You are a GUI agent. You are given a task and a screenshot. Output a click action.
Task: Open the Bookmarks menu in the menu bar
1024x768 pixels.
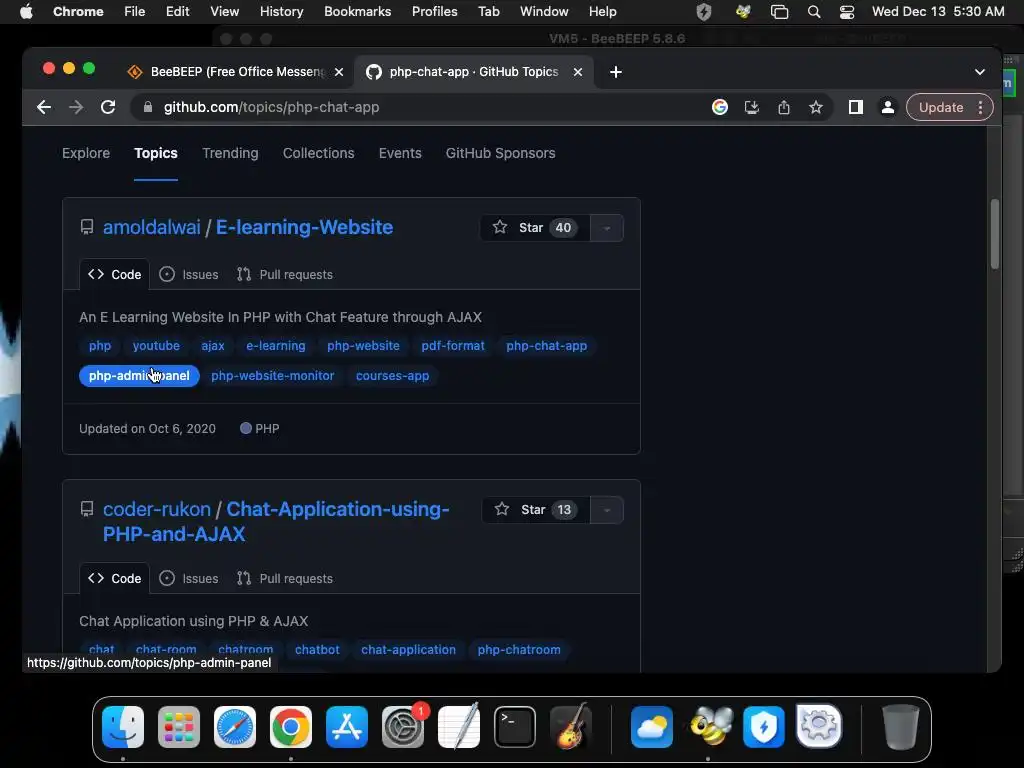[358, 12]
